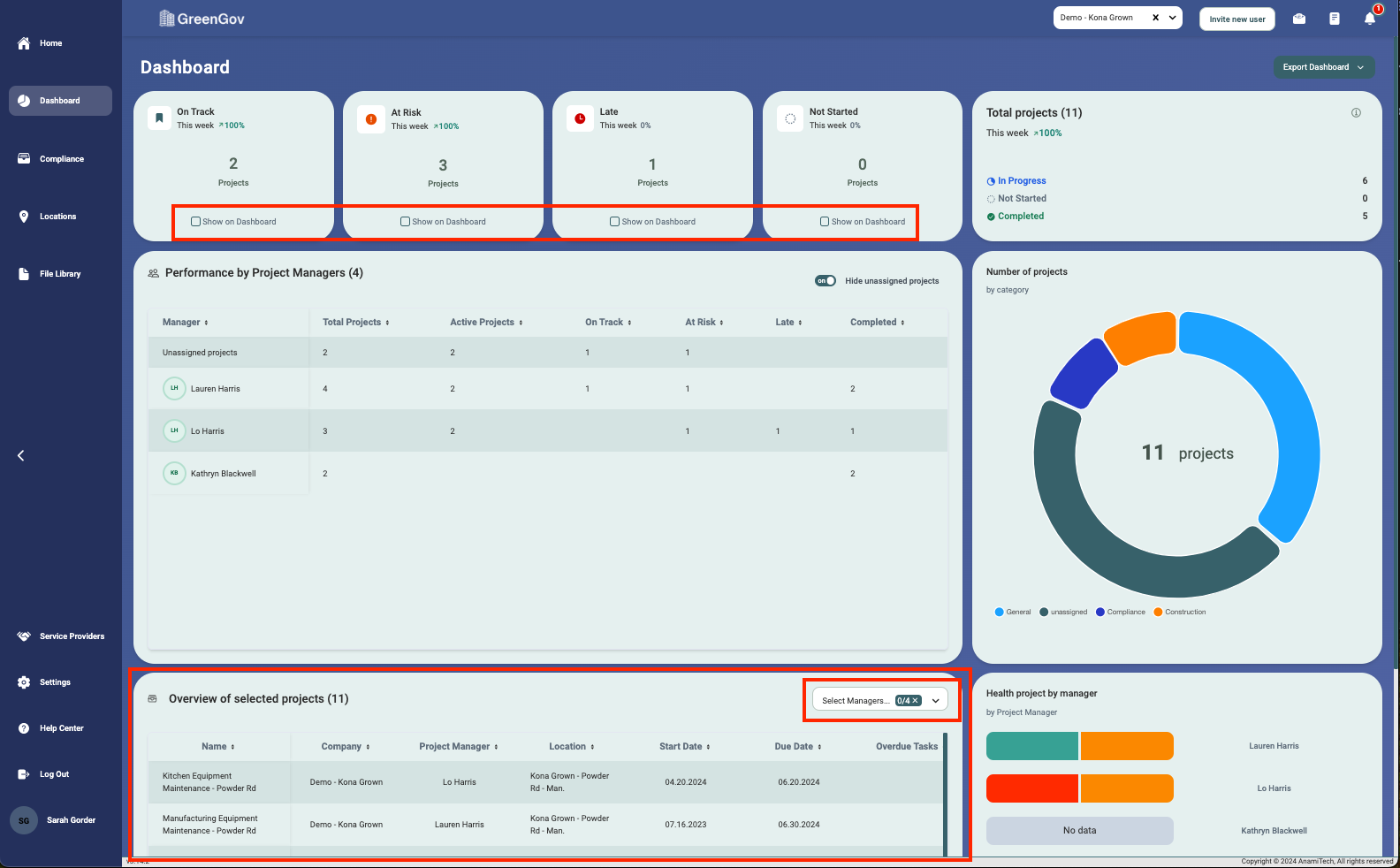Screen dimensions: 1400x868
Task: Open File Library from the sidebar
Action: [59, 274]
